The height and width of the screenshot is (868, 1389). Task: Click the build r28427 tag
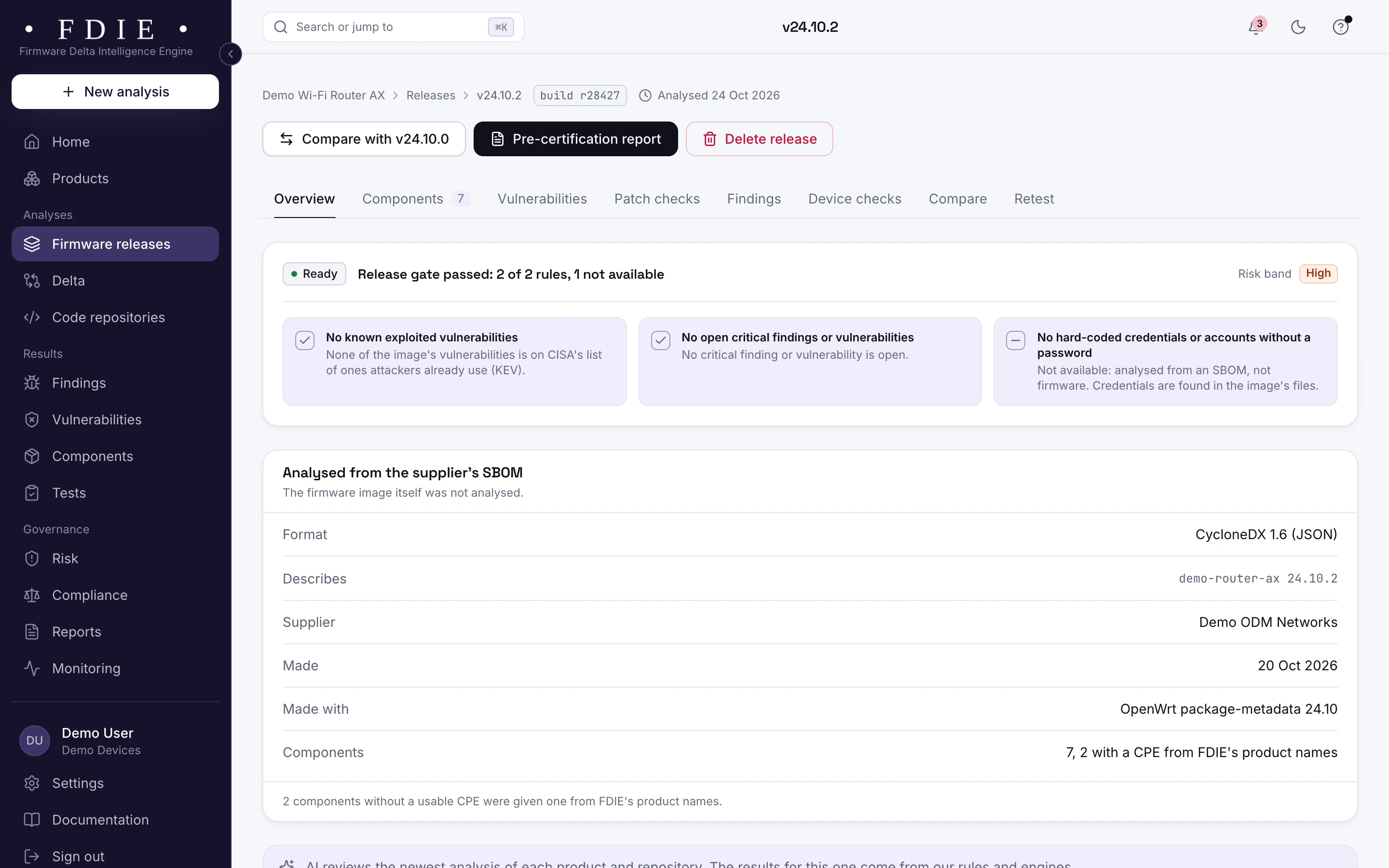[x=580, y=95]
